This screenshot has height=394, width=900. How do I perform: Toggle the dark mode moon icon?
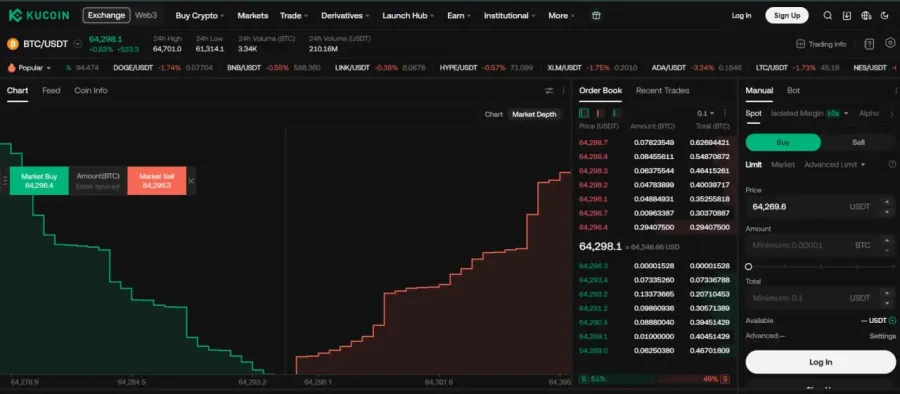pyautogui.click(x=885, y=16)
